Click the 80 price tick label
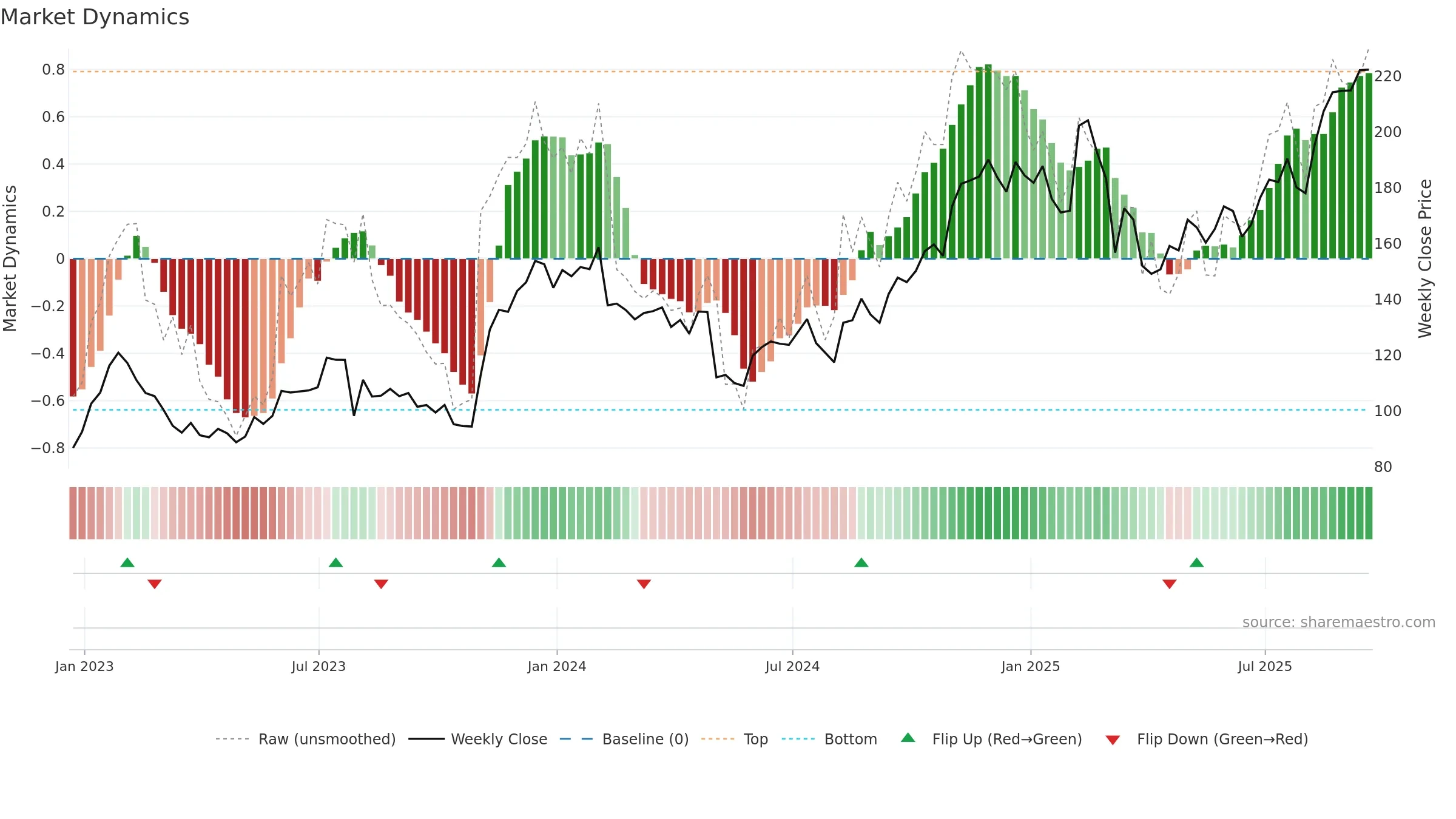 point(1383,467)
